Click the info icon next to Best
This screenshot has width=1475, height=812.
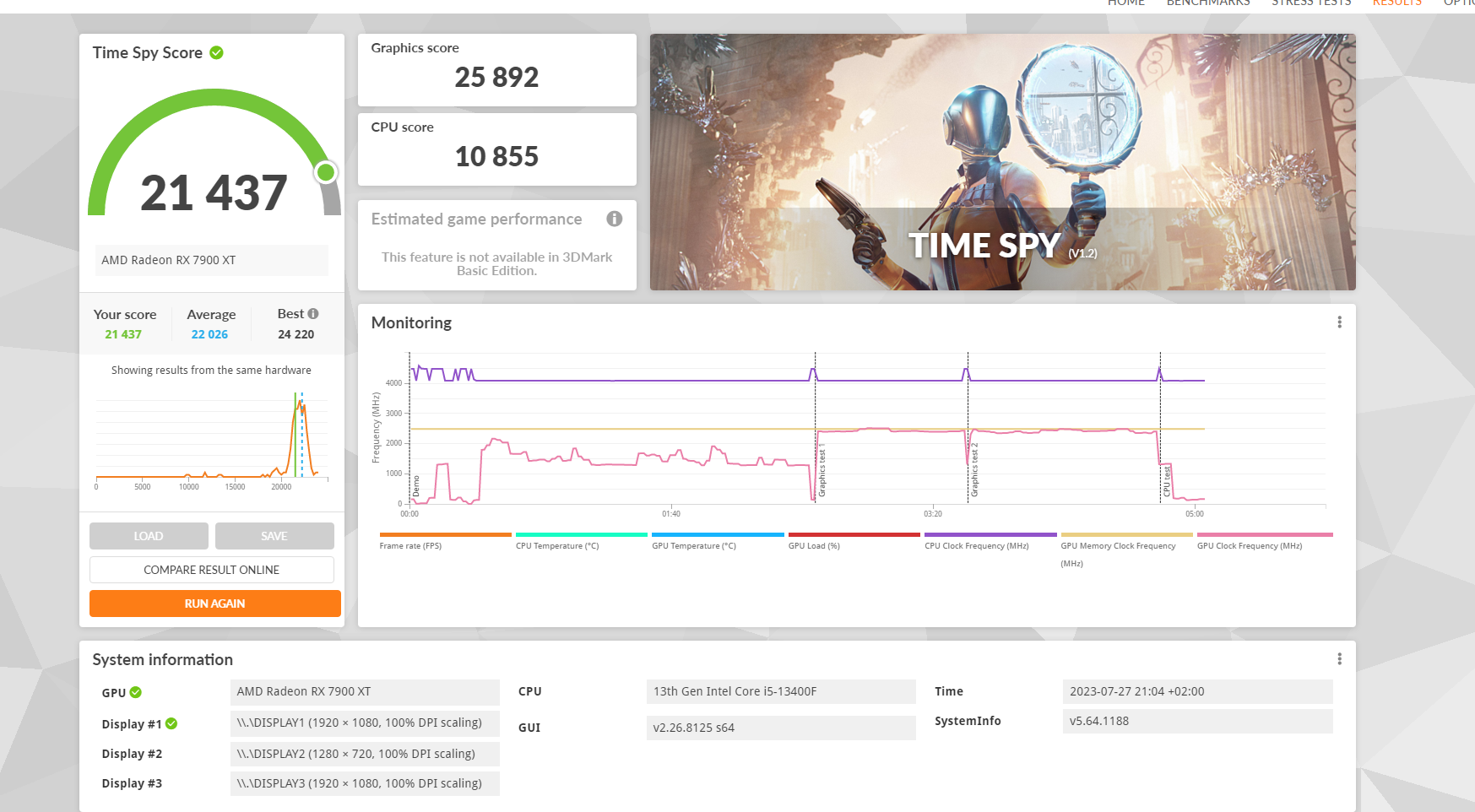point(313,314)
